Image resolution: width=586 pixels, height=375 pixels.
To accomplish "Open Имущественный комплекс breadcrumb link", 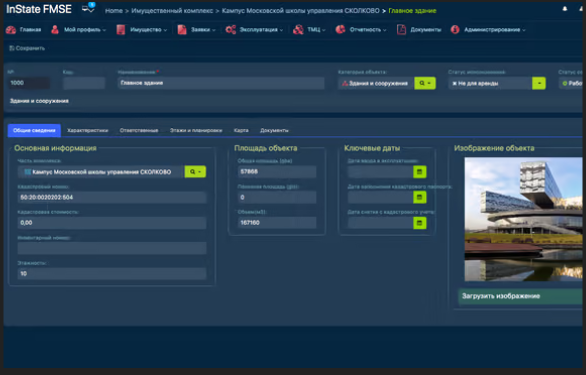I will [172, 11].
